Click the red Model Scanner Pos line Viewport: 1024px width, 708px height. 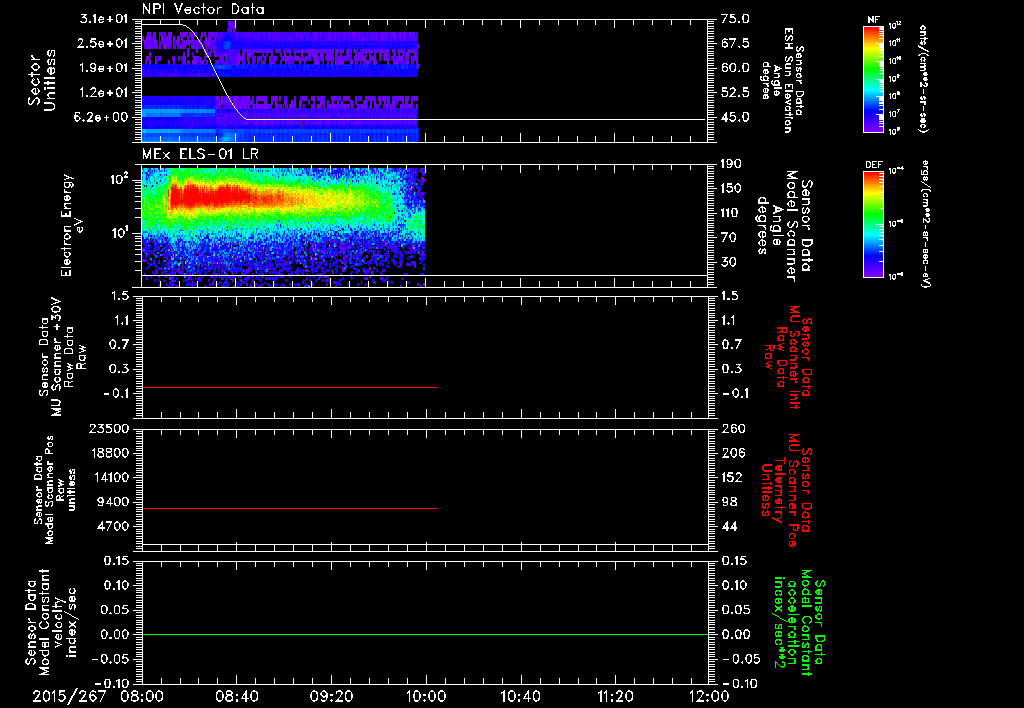click(x=290, y=508)
